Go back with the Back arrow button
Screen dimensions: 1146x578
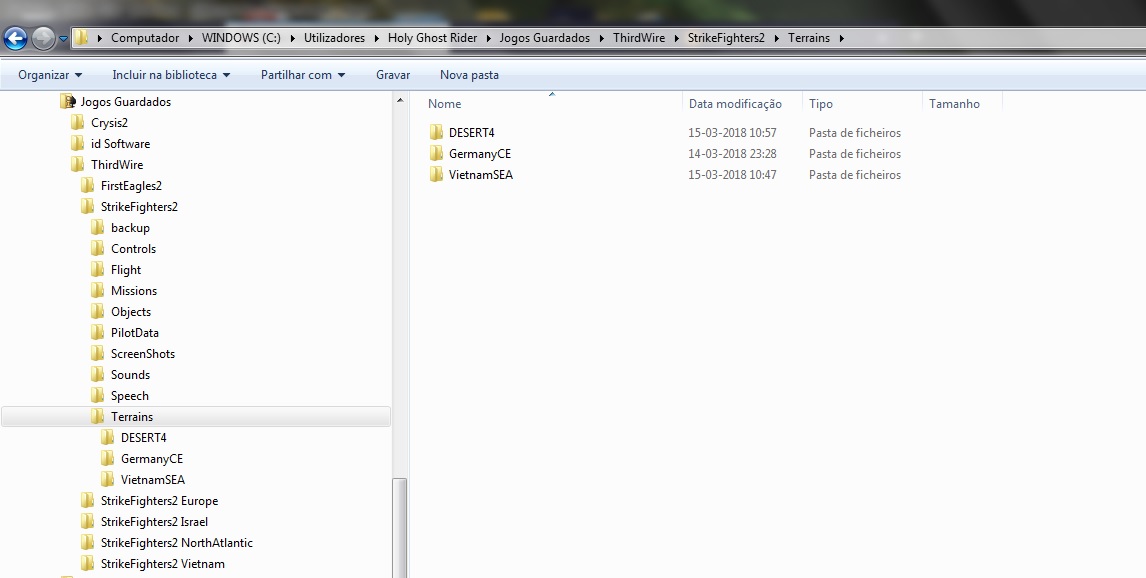[x=15, y=38]
